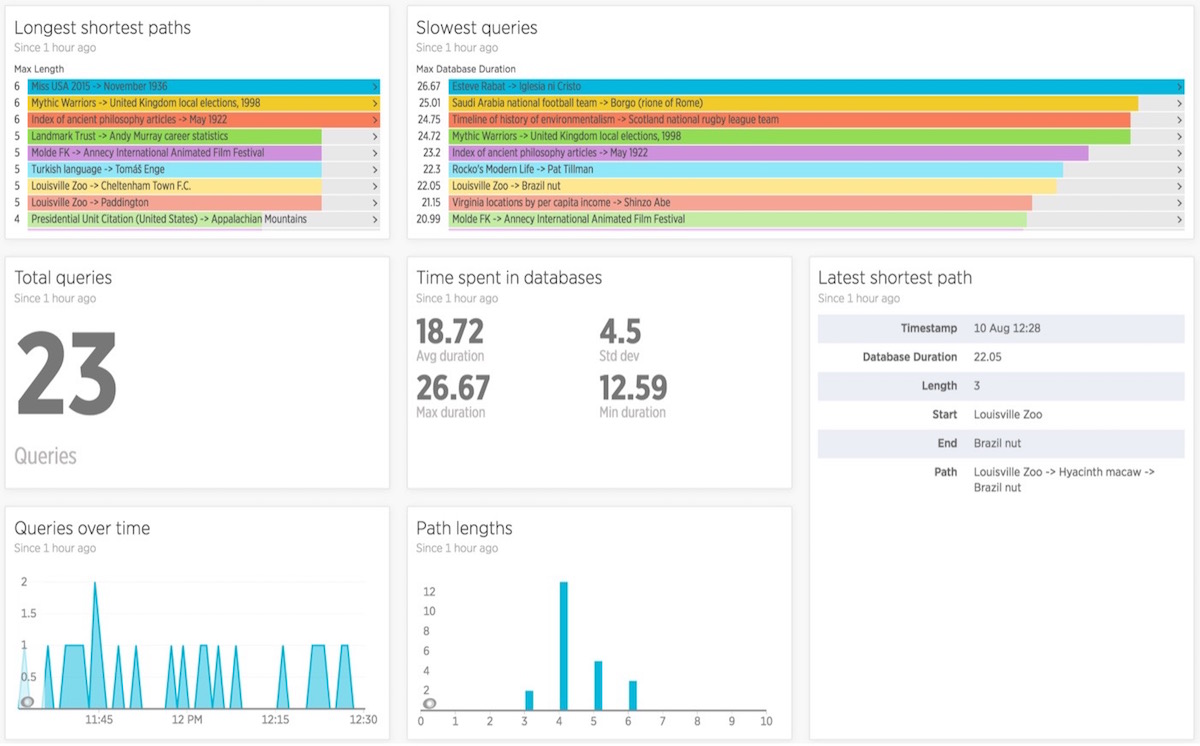The image size is (1200, 746).
Task: Expand the Rocko's Modern Life row chevron
Action: (x=1179, y=170)
